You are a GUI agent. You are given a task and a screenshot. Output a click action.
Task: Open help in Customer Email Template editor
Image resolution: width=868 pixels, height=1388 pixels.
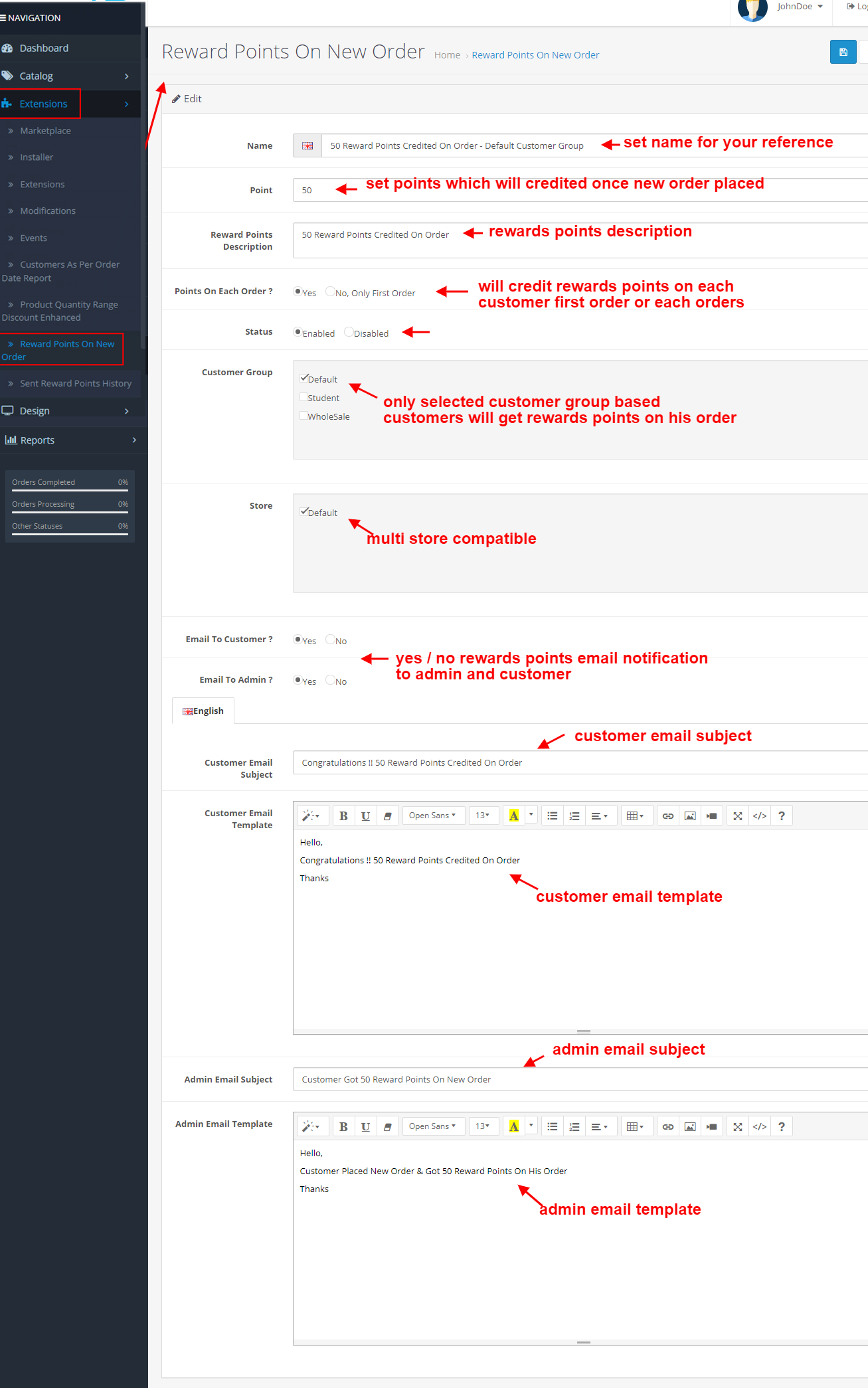(x=782, y=816)
